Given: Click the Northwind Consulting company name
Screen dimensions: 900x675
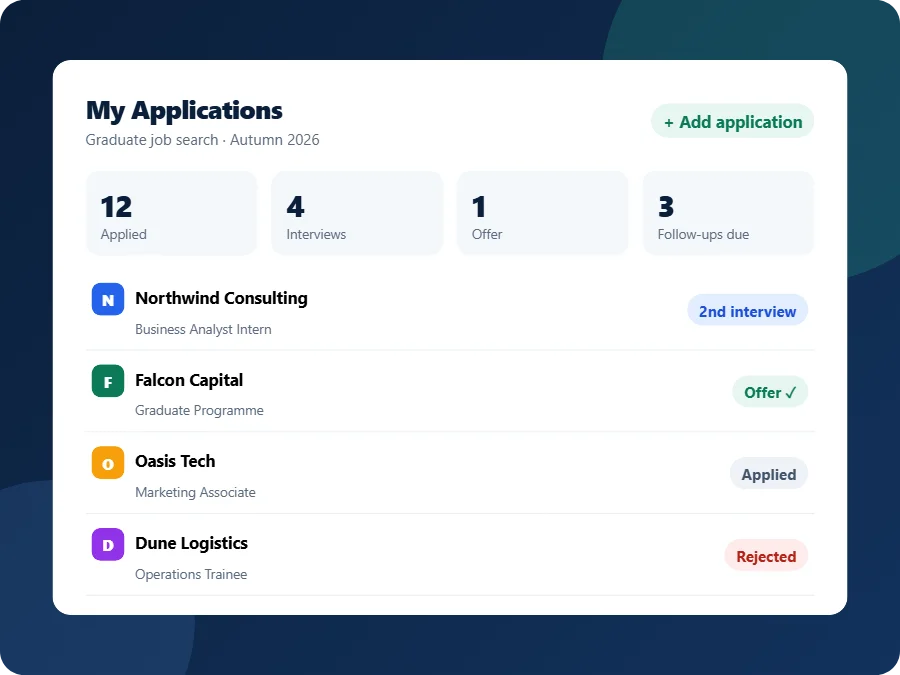Looking at the screenshot, I should (221, 298).
